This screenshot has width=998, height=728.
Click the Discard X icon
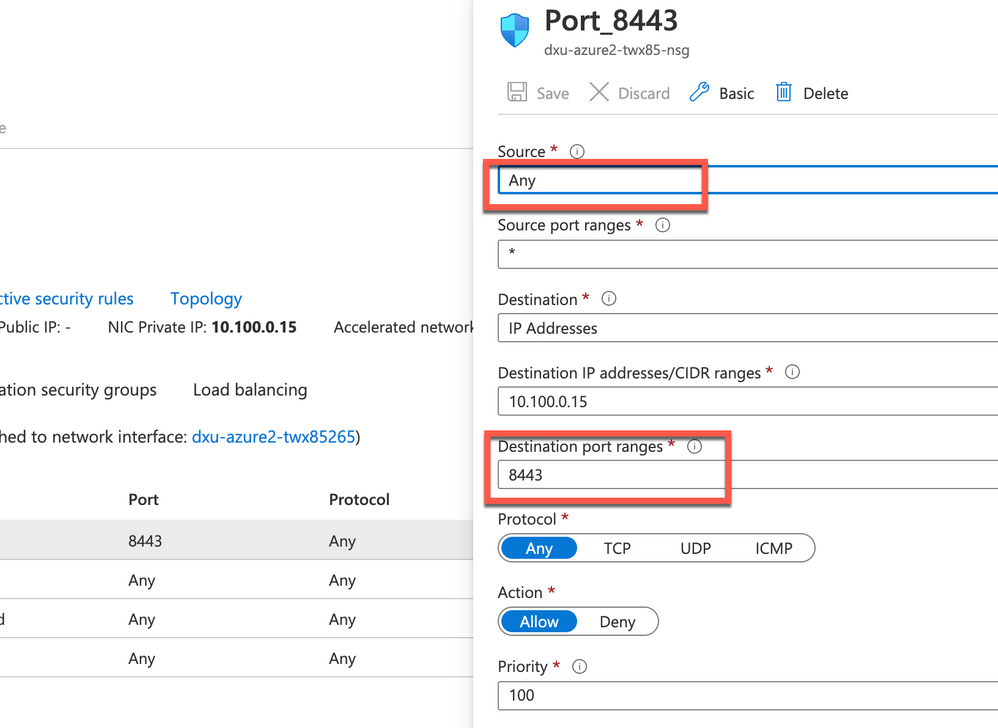pyautogui.click(x=599, y=92)
